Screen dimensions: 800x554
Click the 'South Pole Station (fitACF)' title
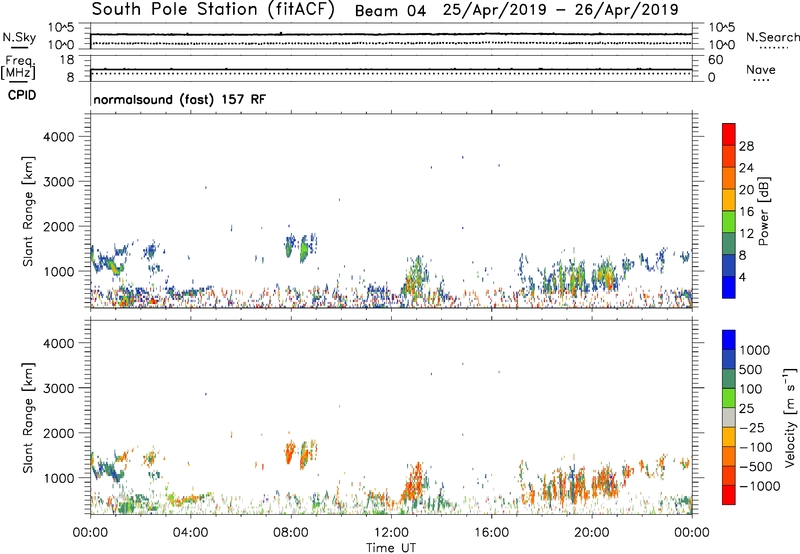(x=213, y=10)
